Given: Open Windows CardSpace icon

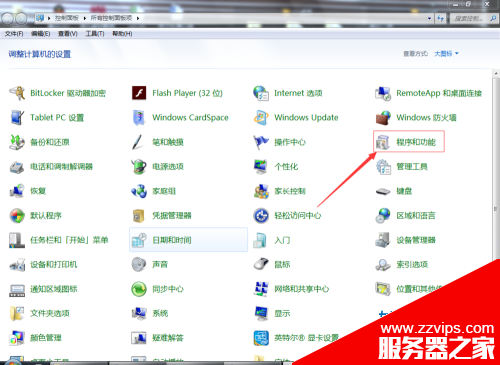Looking at the screenshot, I should 139,118.
